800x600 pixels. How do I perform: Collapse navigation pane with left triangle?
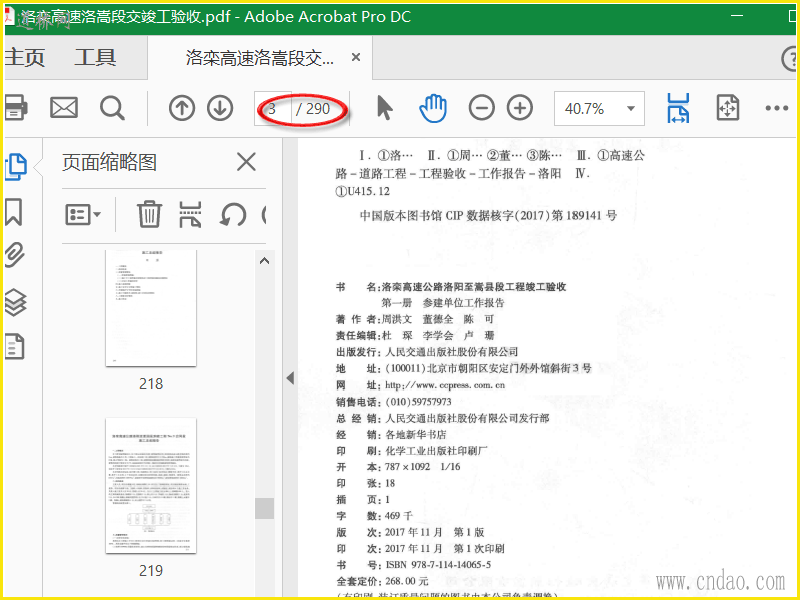click(x=290, y=378)
